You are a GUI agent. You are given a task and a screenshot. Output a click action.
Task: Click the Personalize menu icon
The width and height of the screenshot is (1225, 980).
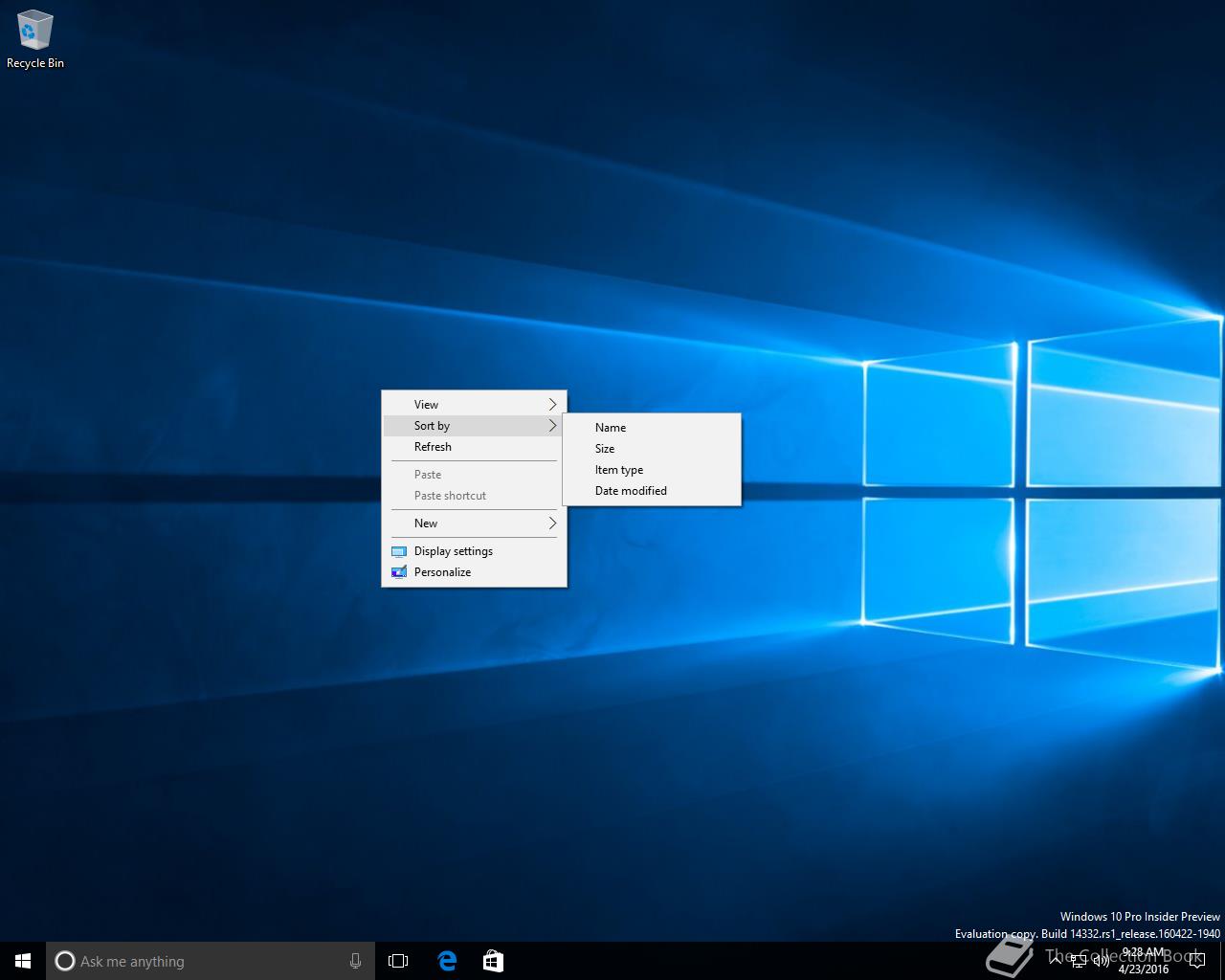pos(399,572)
